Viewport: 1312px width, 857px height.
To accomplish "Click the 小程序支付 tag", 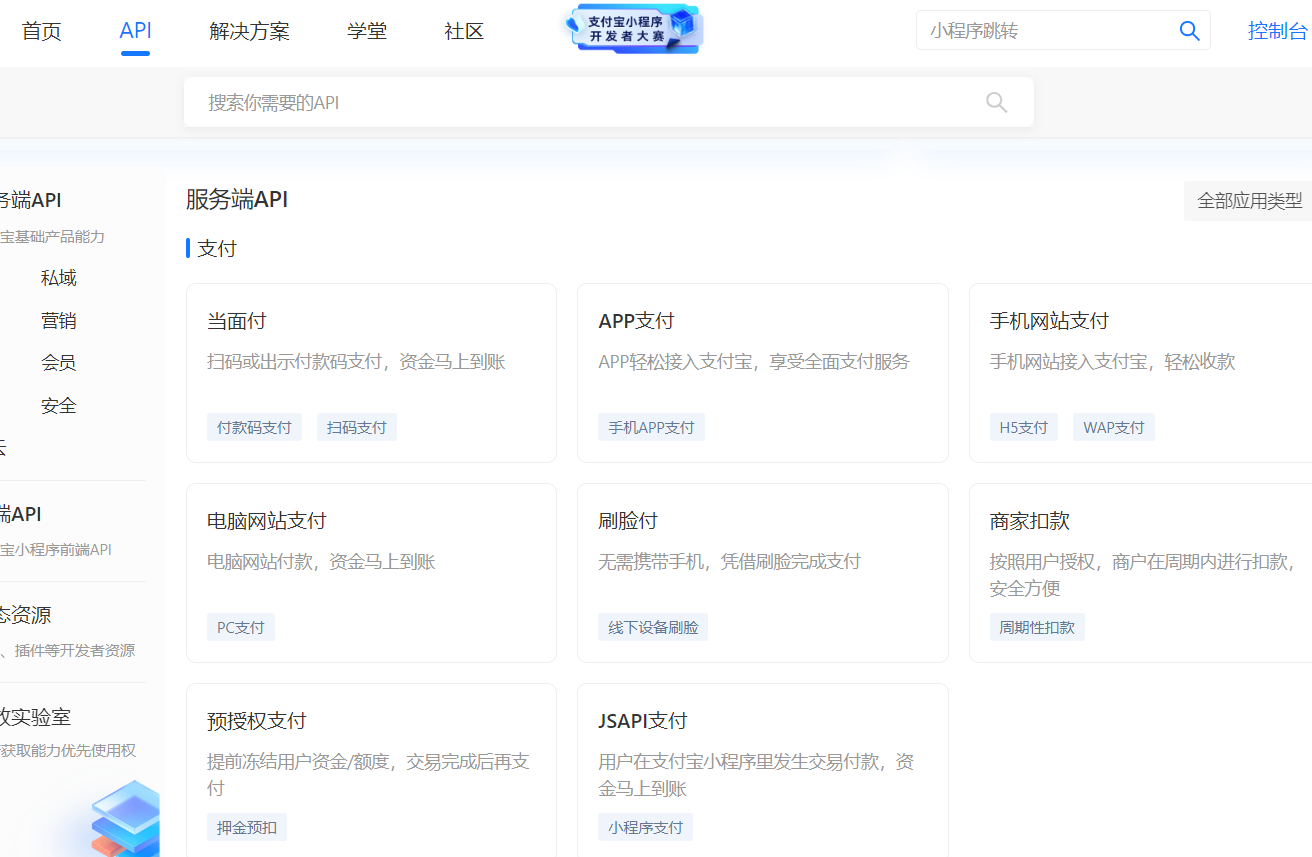I will tap(645, 827).
